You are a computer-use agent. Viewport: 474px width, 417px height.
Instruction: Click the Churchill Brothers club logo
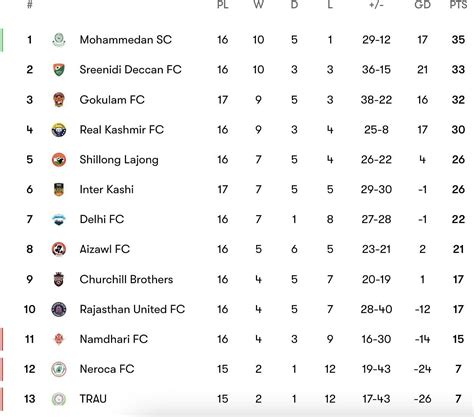point(59,279)
